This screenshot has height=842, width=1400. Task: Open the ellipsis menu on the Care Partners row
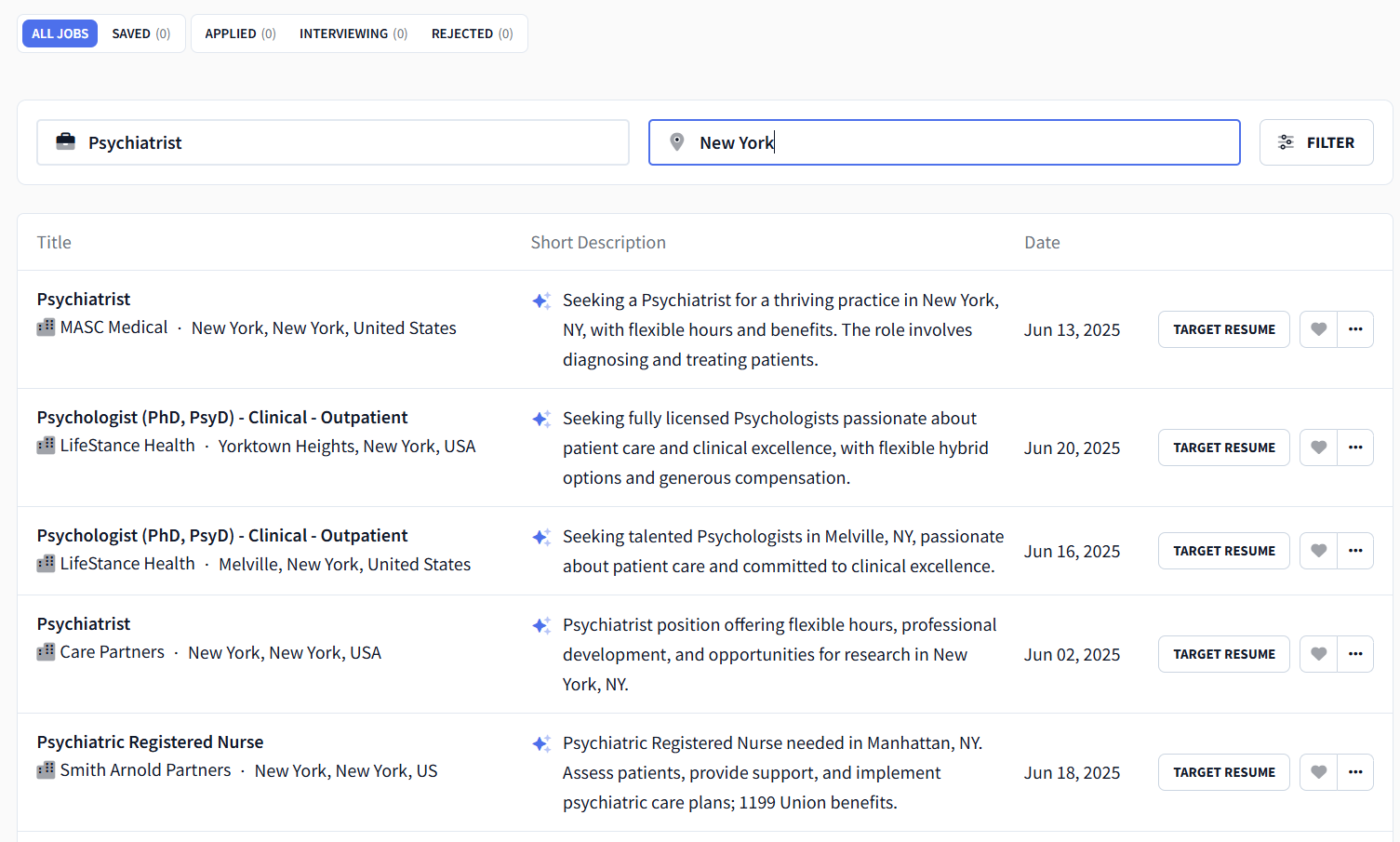(x=1355, y=653)
